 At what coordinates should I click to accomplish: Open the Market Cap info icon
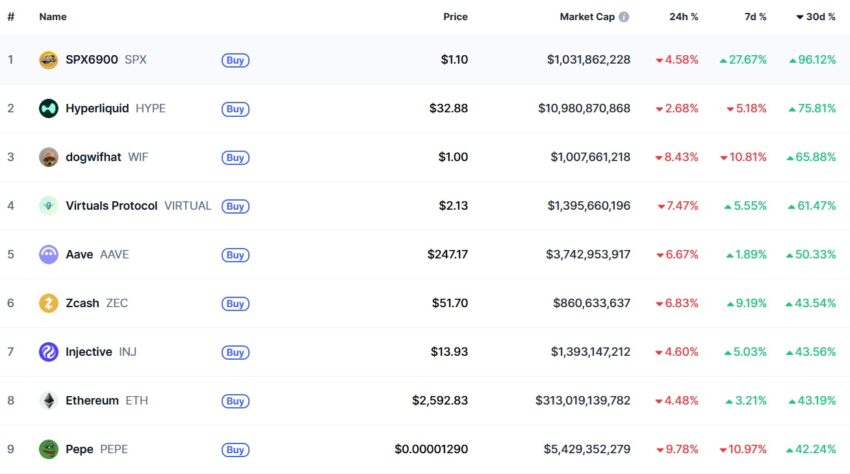[x=624, y=17]
